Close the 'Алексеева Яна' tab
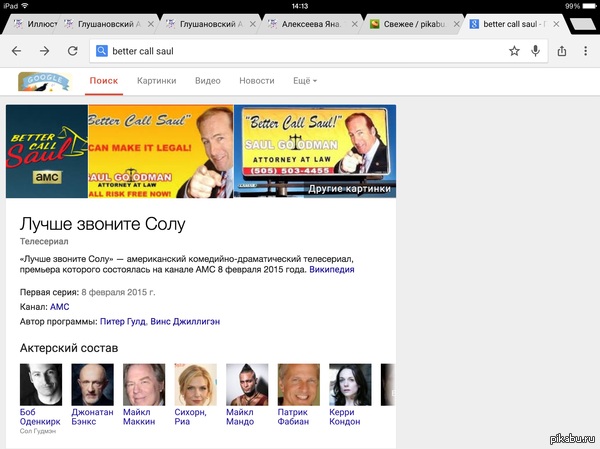Image resolution: width=600 pixels, height=449 pixels. pyautogui.click(x=355, y=24)
